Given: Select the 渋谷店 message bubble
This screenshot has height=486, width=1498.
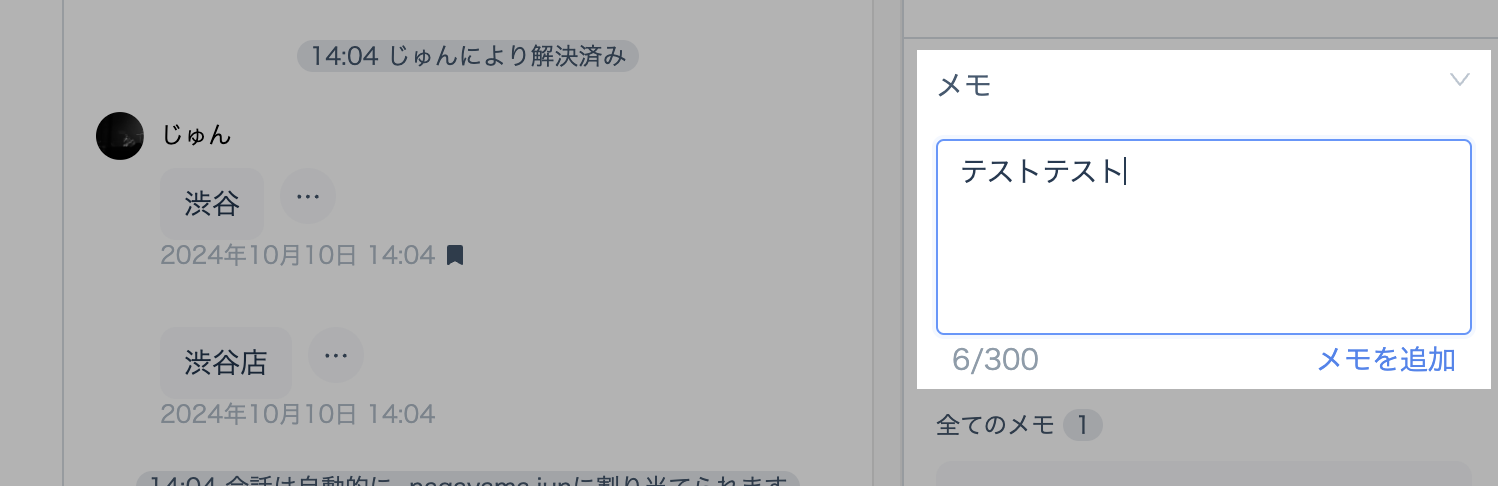Looking at the screenshot, I should [226, 362].
